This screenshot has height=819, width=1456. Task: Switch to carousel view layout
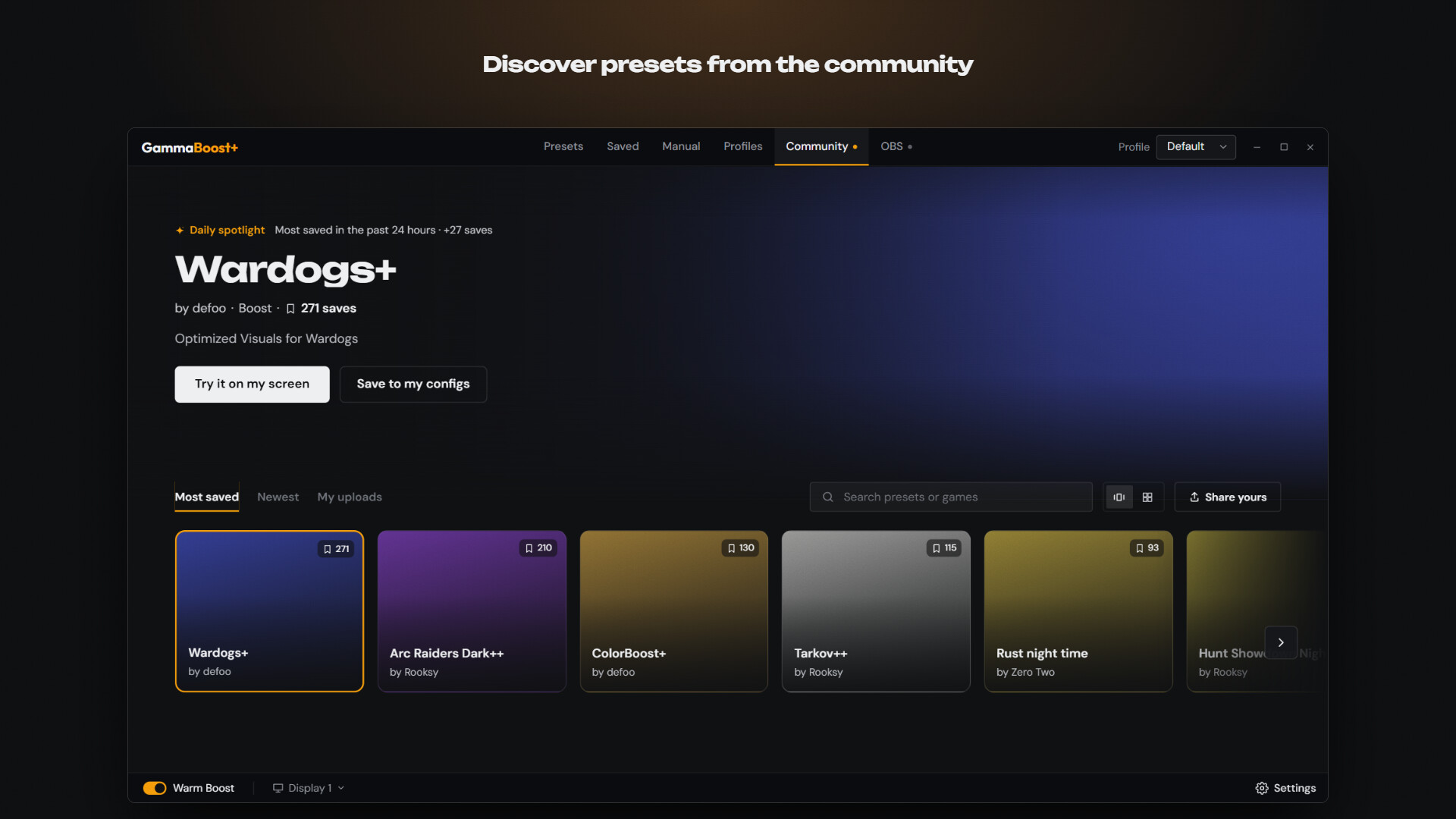[1119, 497]
